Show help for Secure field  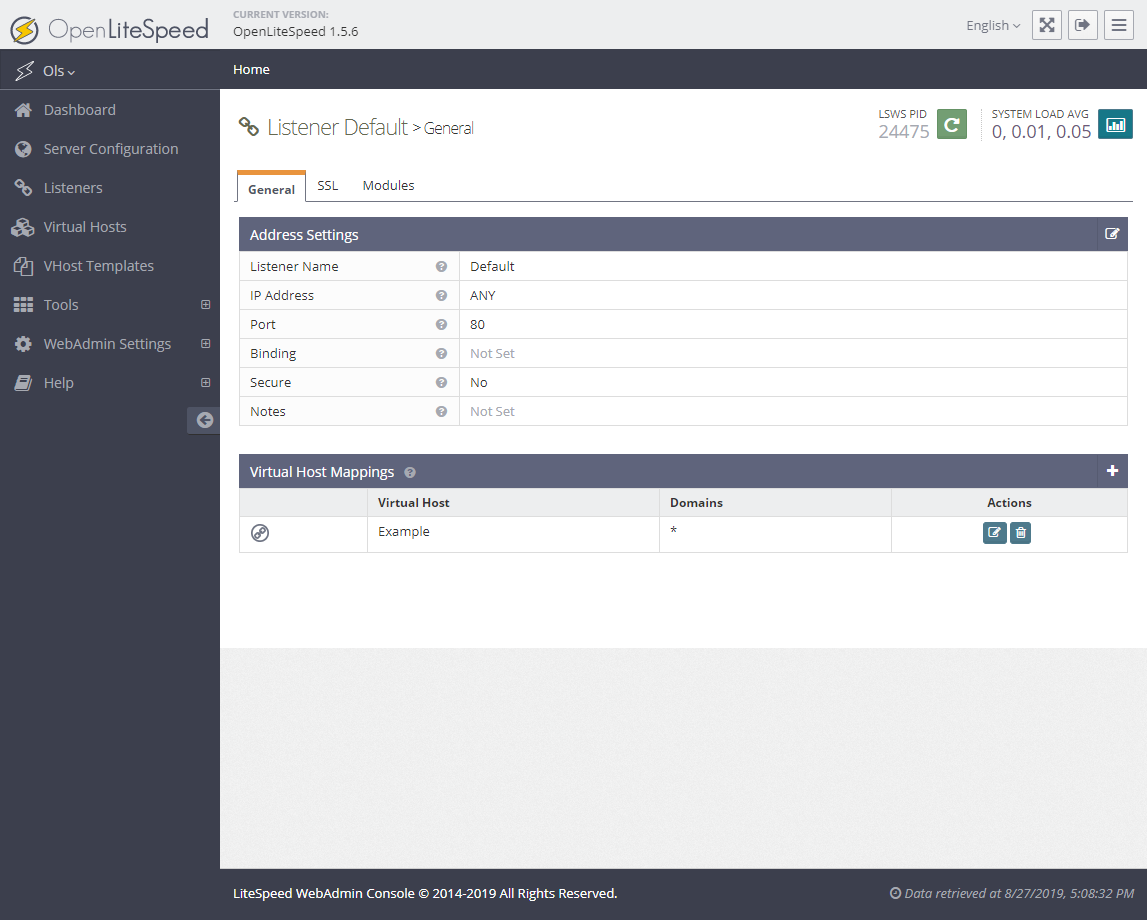[441, 382]
